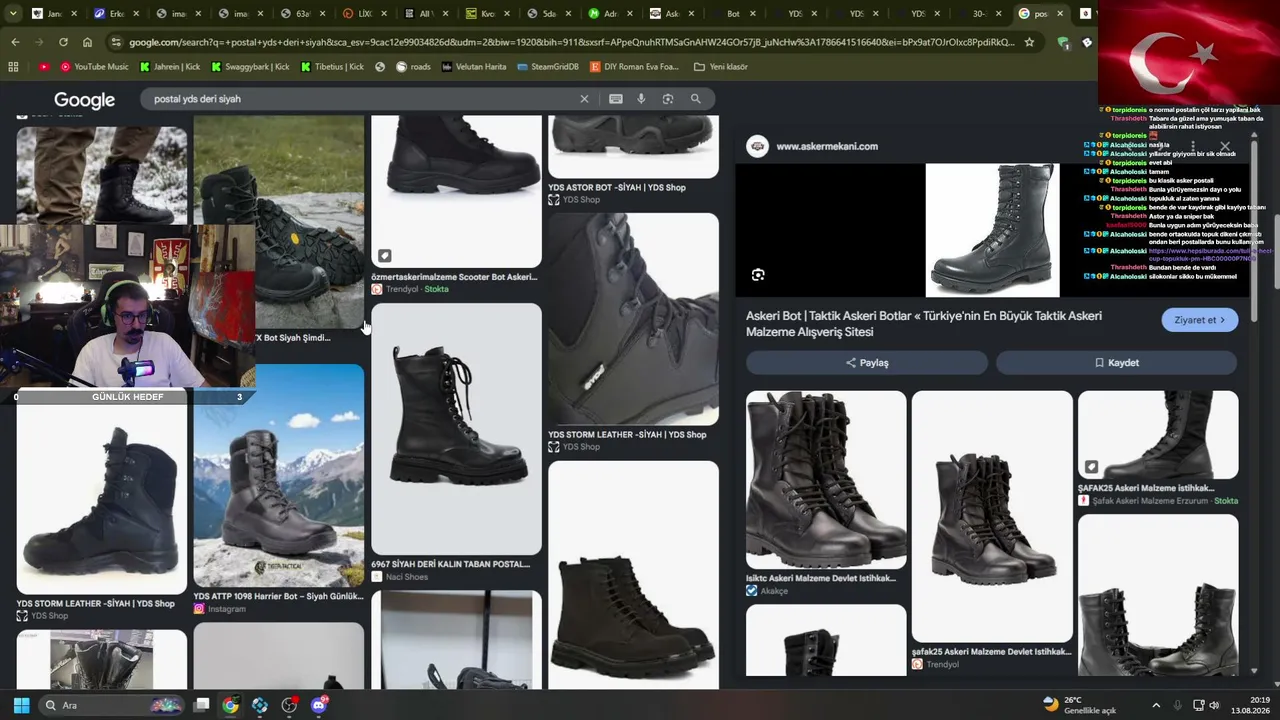Go back using the browser back arrow

[x=15, y=42]
